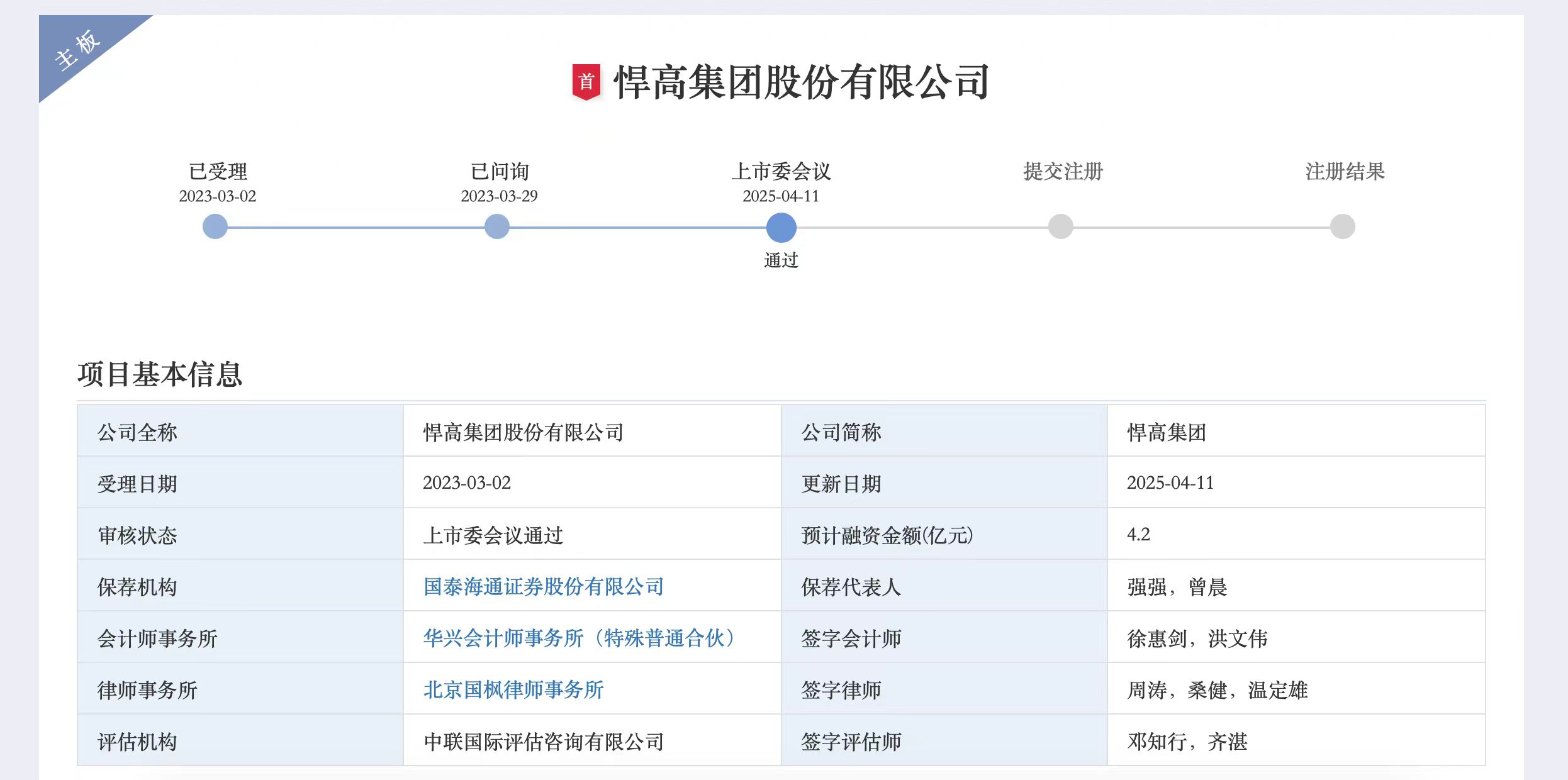The image size is (1568, 780).
Task: Click the 项目基本信息 section heading
Action: coord(160,374)
